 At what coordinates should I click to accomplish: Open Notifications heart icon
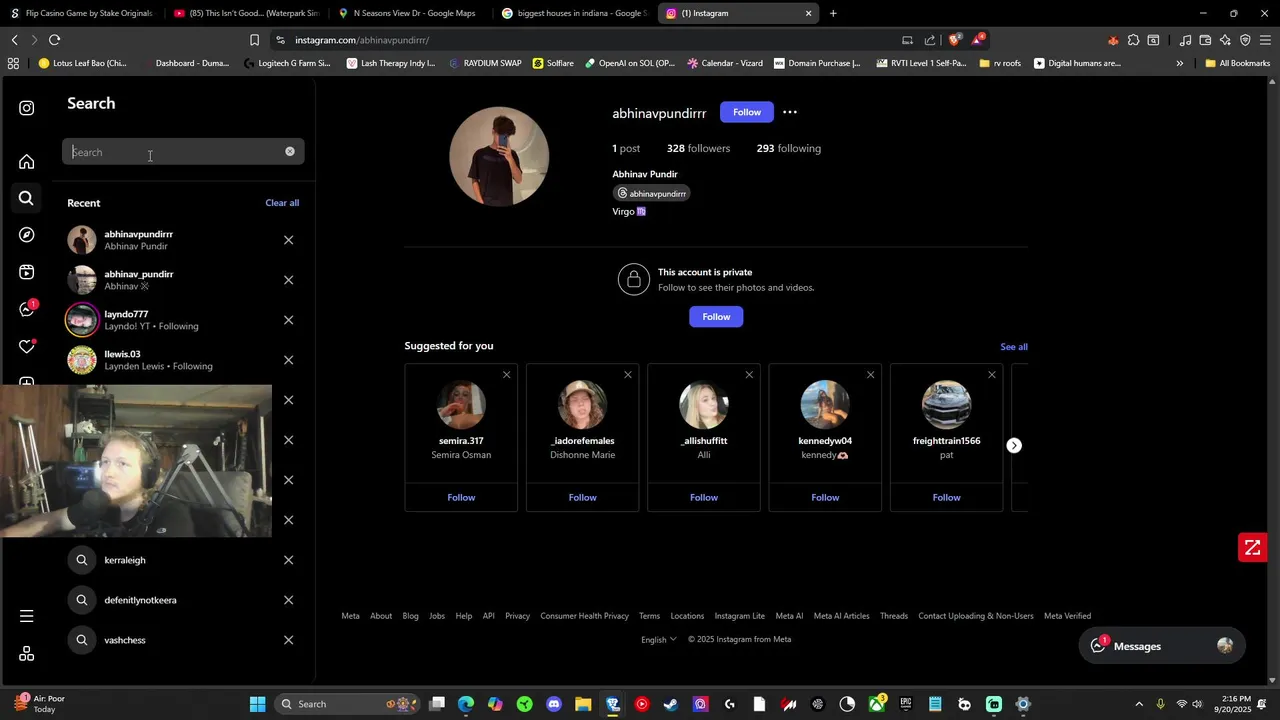coord(27,346)
